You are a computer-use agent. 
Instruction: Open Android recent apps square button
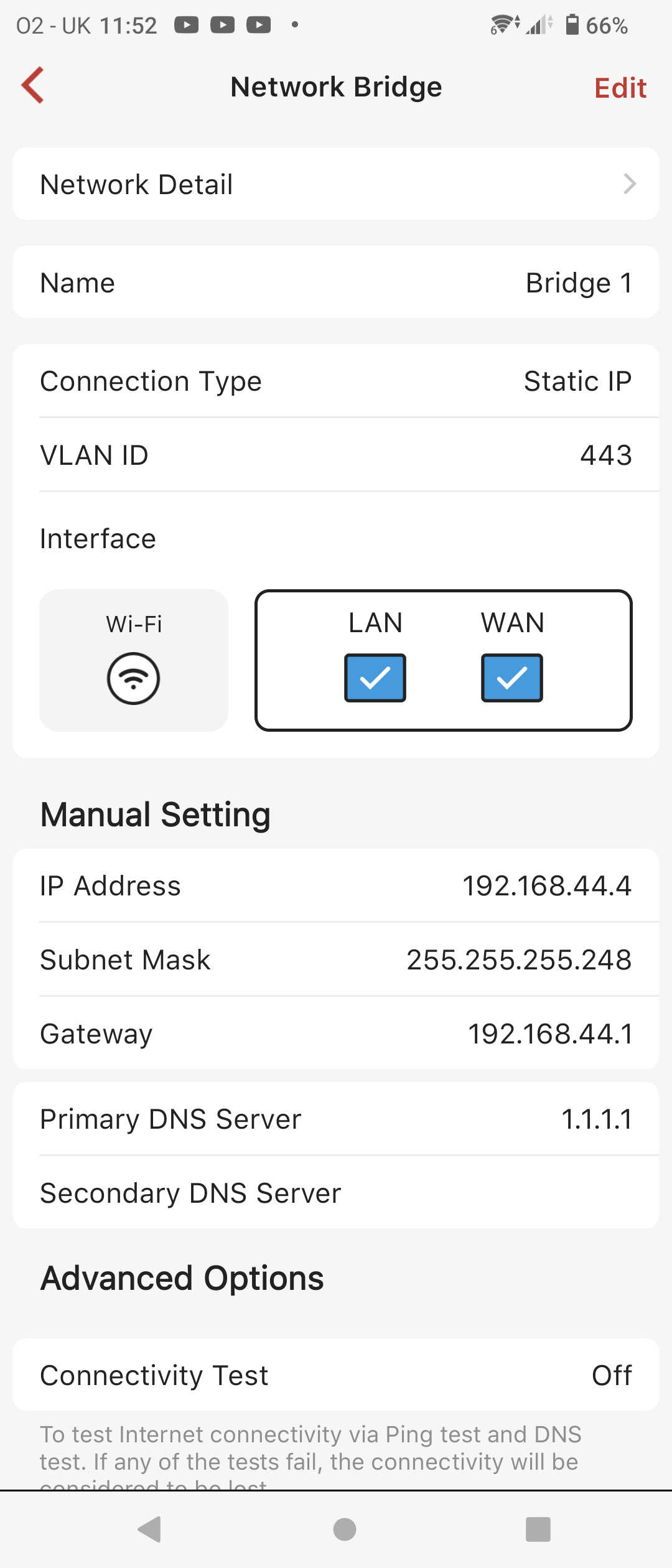pyautogui.click(x=538, y=1529)
